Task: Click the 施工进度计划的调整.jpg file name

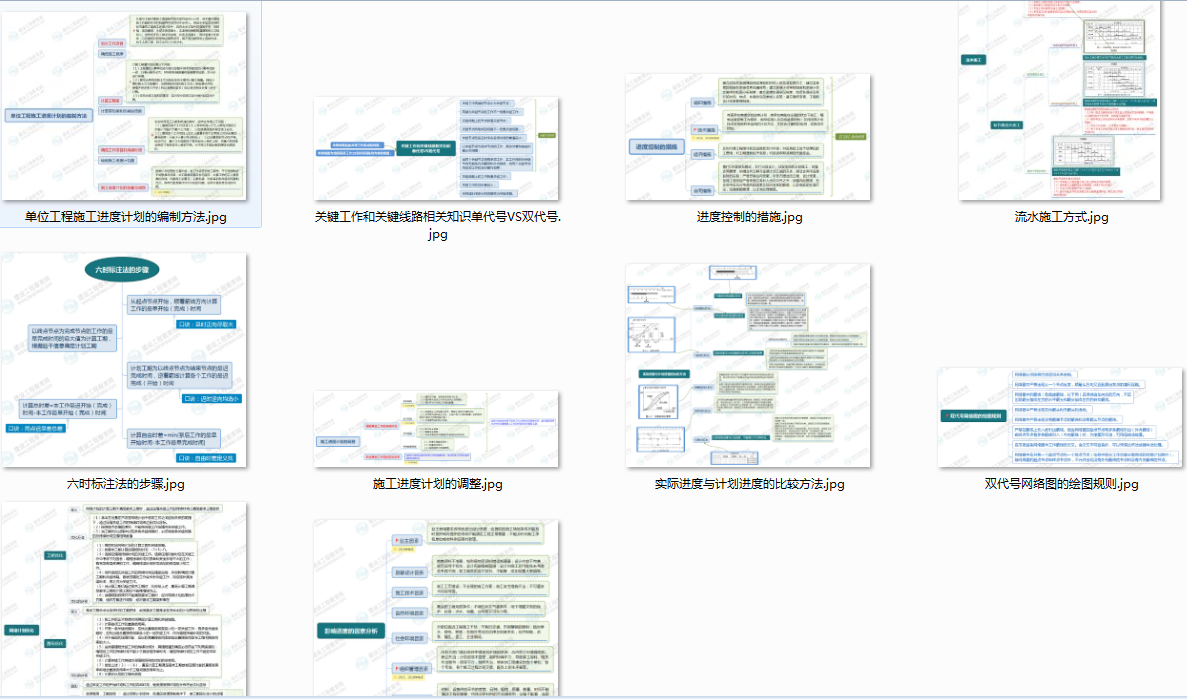Action: coord(437,484)
